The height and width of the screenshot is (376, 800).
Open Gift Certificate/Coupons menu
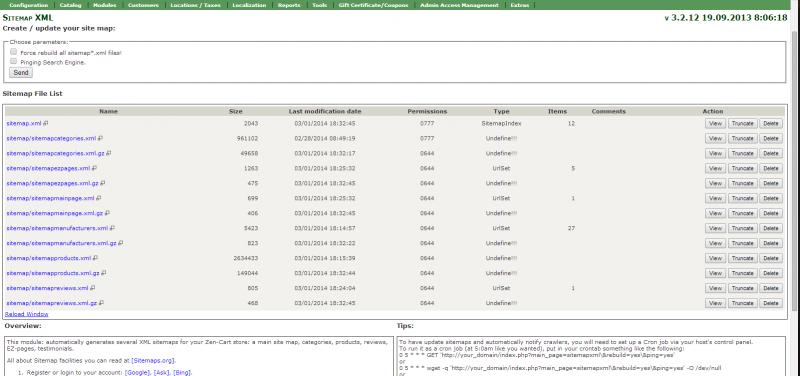click(x=373, y=5)
